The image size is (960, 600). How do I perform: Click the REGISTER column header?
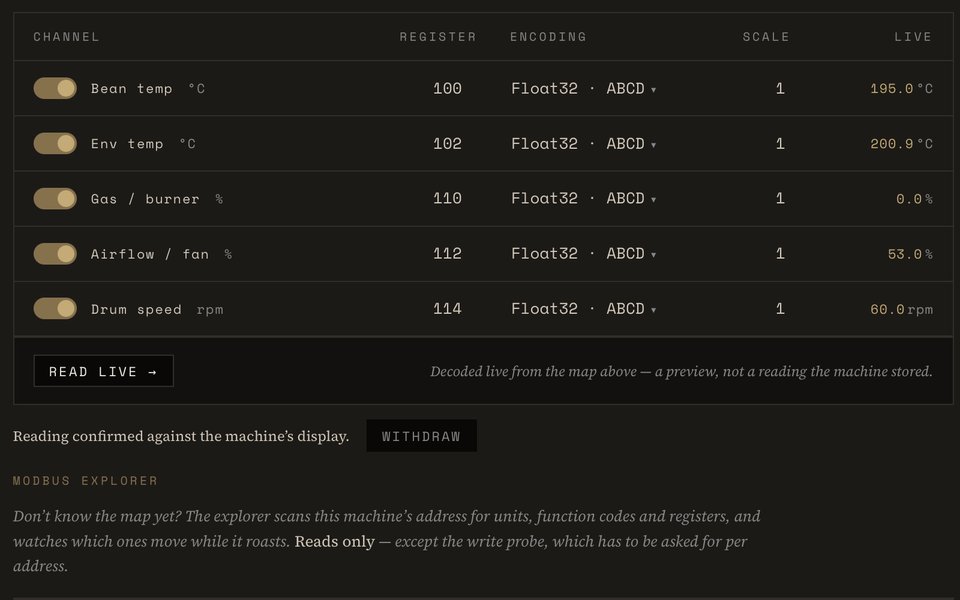tap(438, 37)
